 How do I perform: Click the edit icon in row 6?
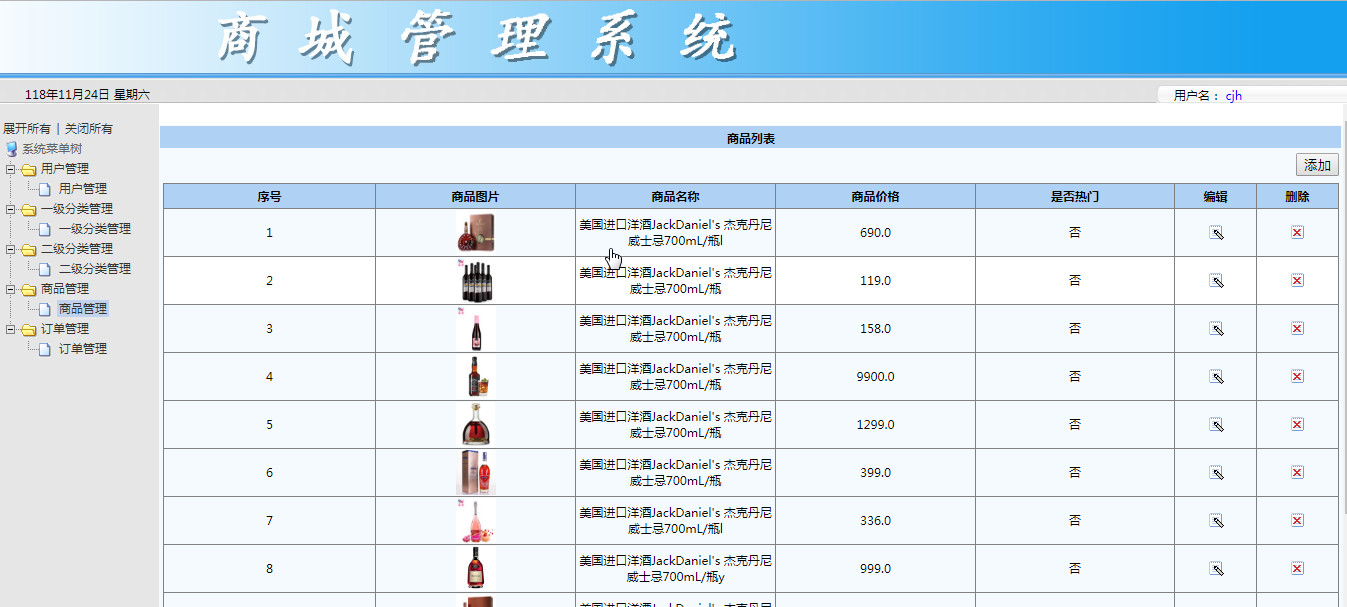[x=1216, y=473]
